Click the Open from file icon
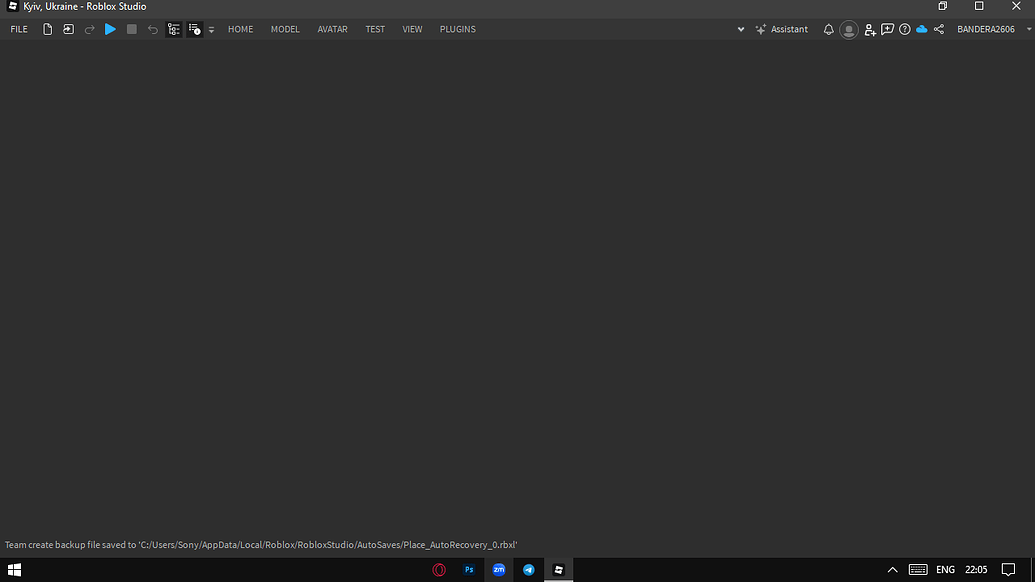 tap(68, 29)
